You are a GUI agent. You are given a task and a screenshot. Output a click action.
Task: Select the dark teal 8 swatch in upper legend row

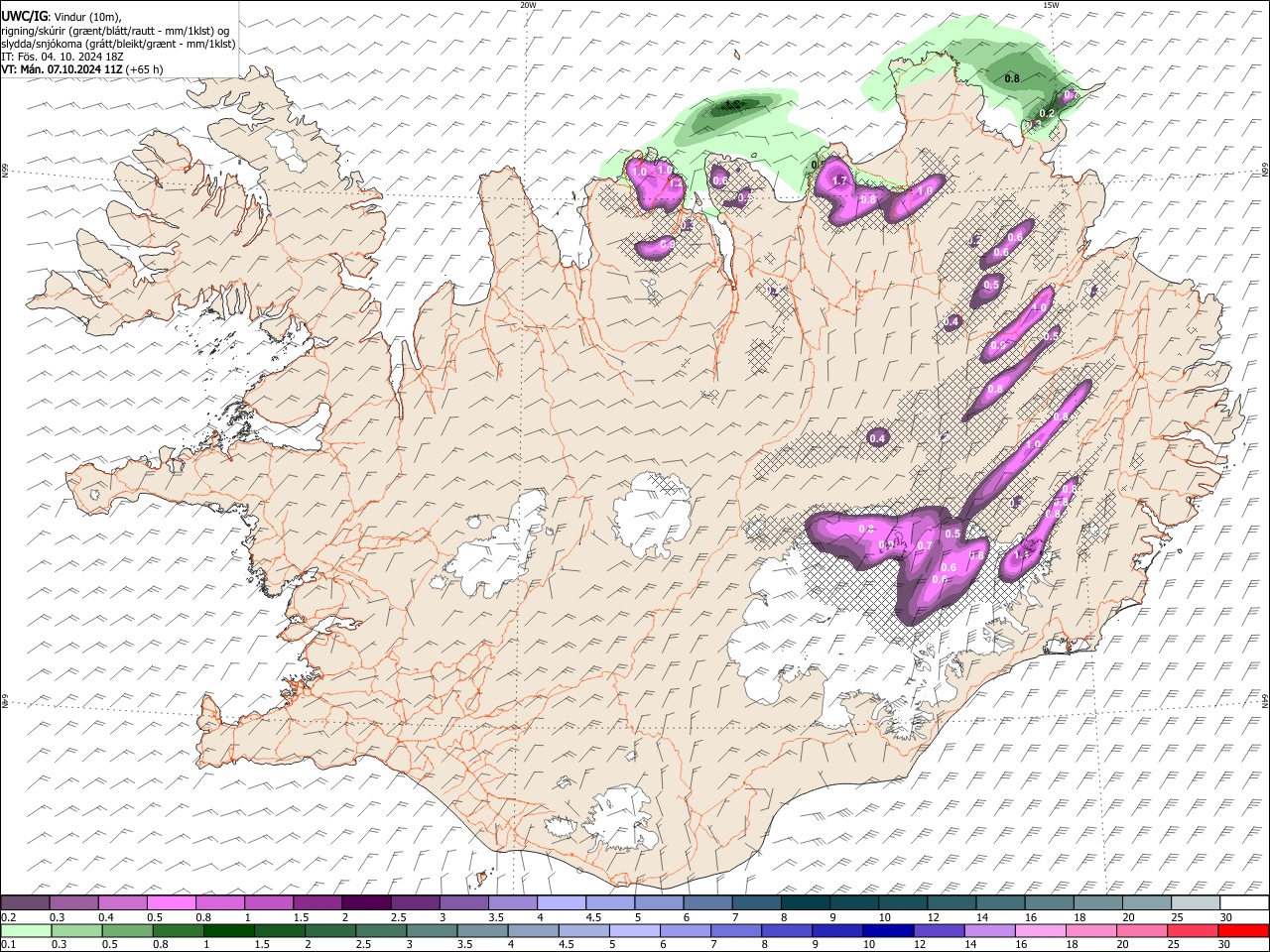(805, 903)
